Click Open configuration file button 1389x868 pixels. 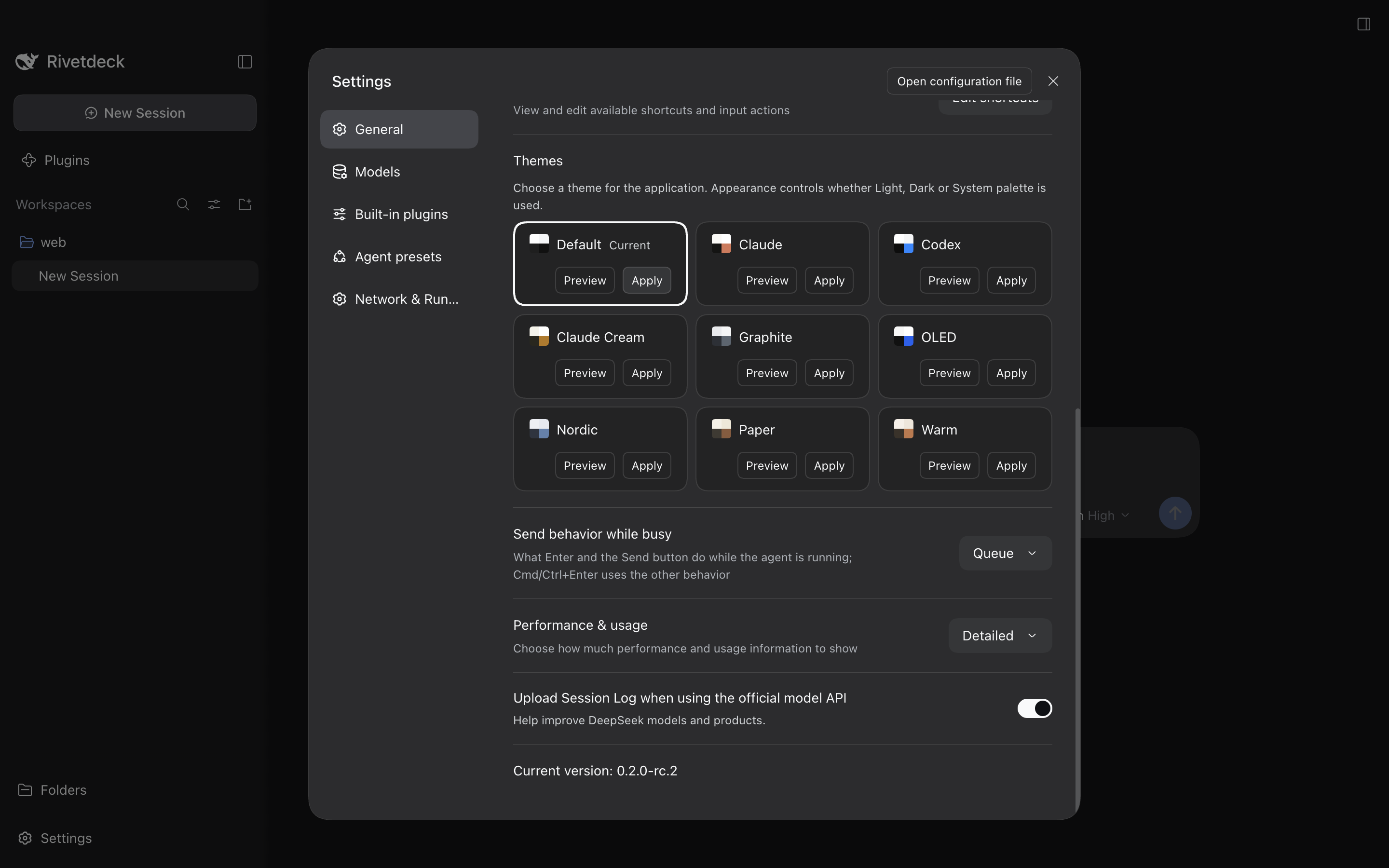click(x=959, y=81)
